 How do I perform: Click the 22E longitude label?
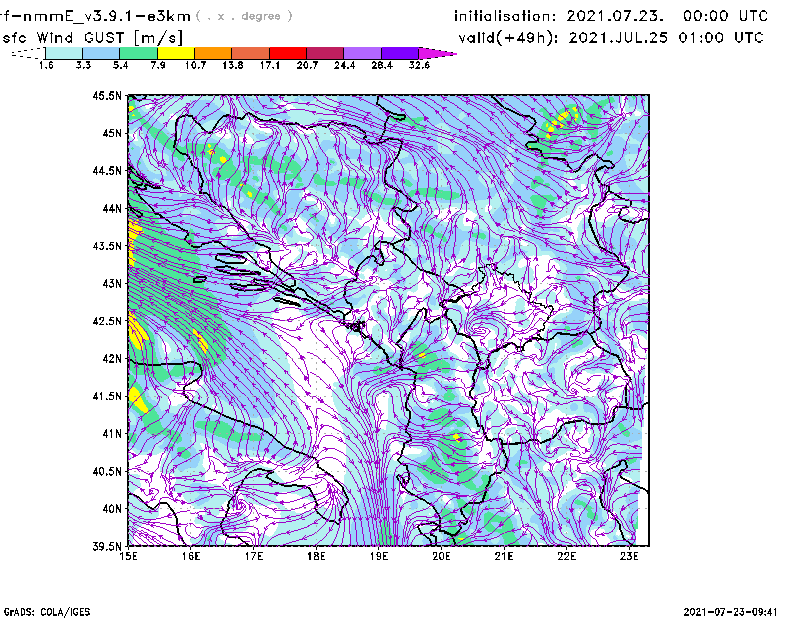coord(566,556)
